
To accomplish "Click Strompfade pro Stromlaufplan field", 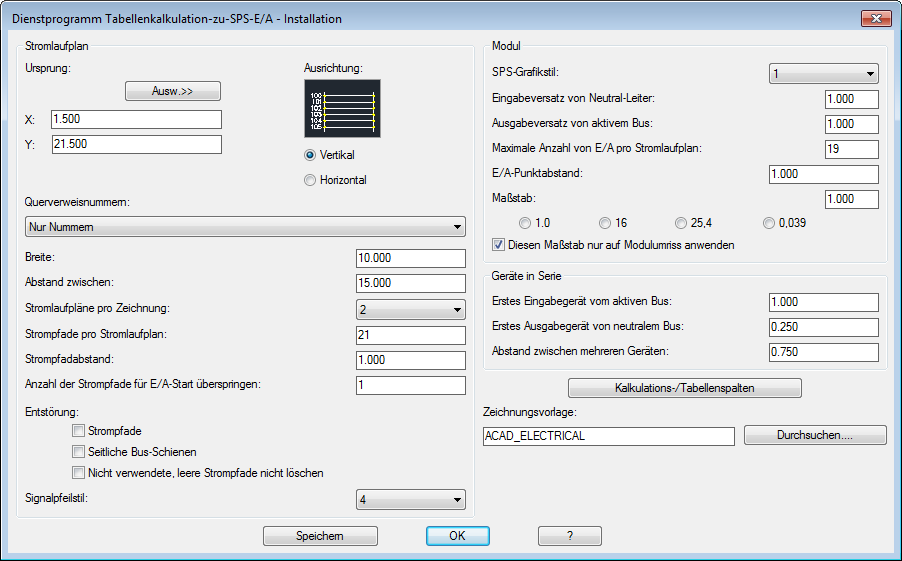I will point(411,335).
